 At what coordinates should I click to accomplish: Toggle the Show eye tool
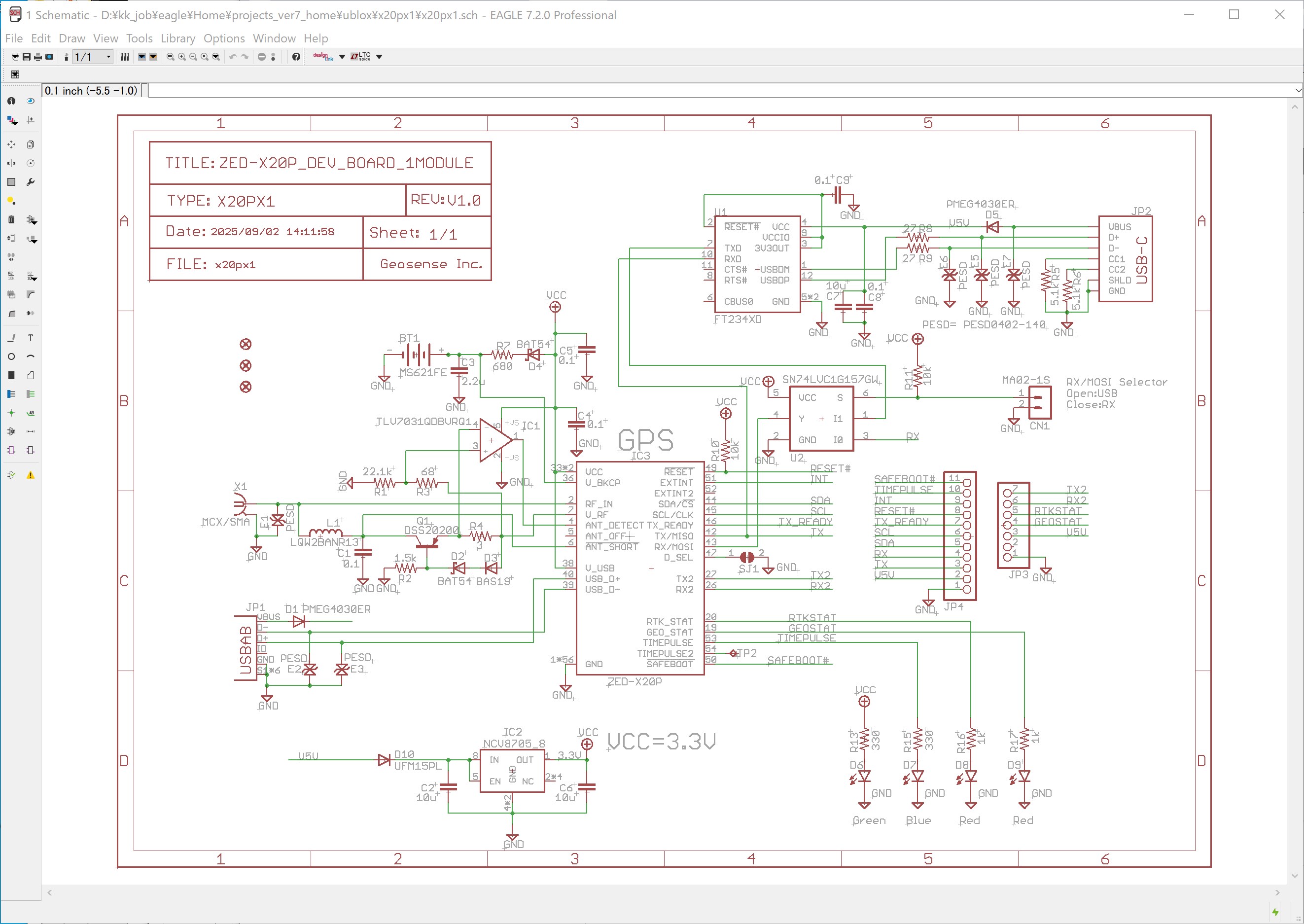click(31, 101)
